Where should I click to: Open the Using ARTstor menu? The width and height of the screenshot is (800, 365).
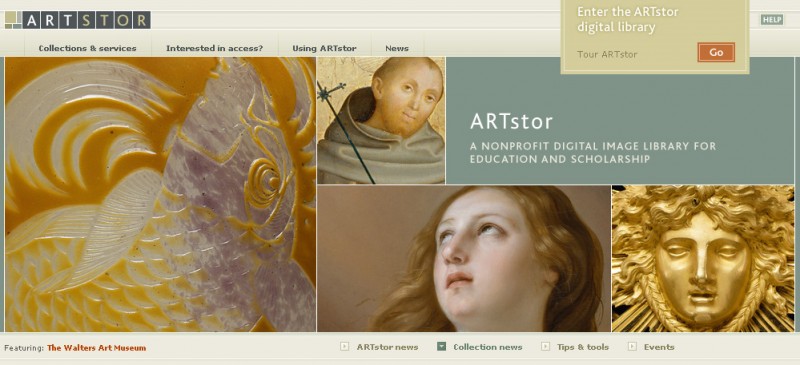coord(324,48)
